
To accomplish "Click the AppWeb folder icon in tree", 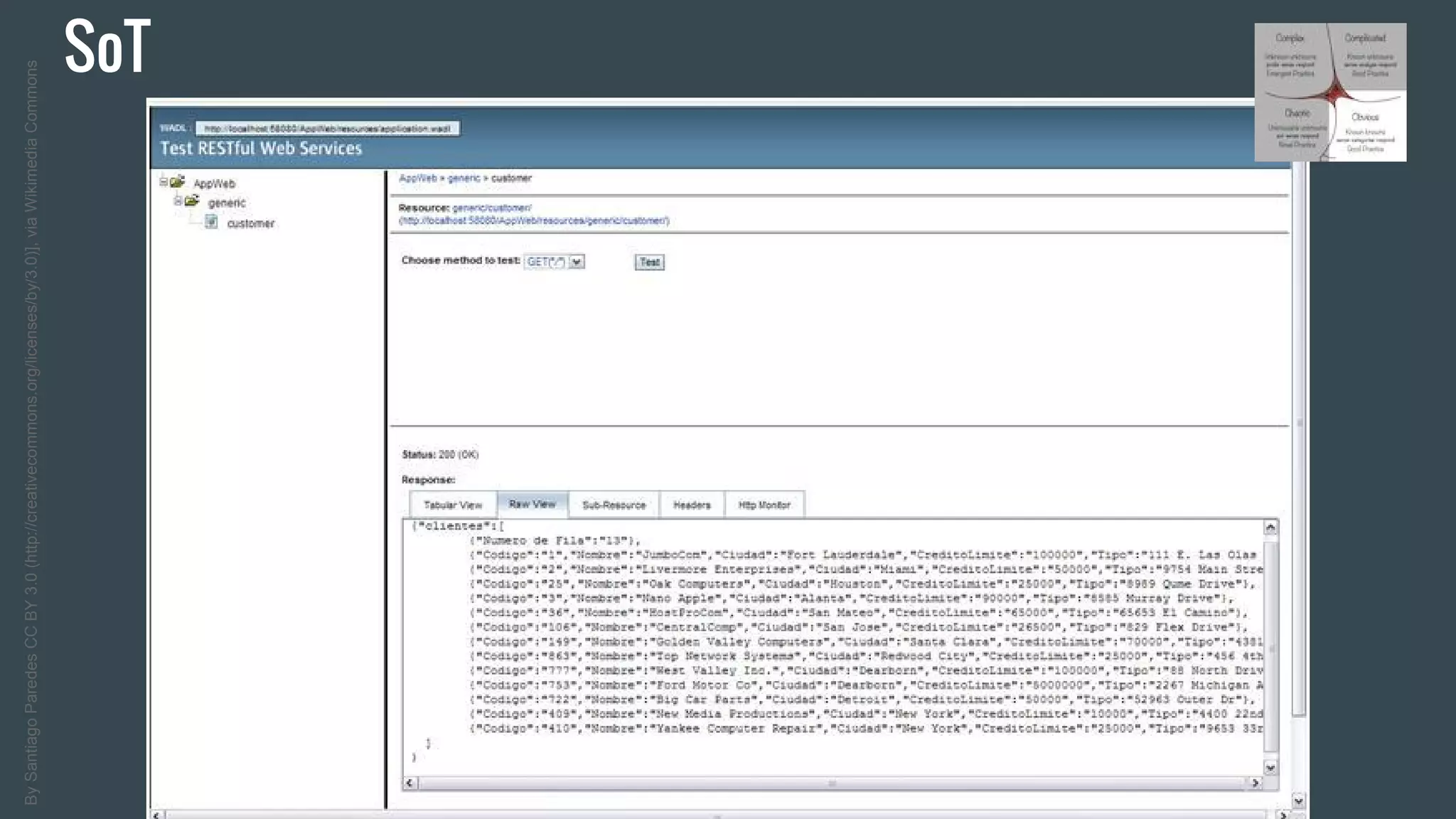I will (178, 182).
